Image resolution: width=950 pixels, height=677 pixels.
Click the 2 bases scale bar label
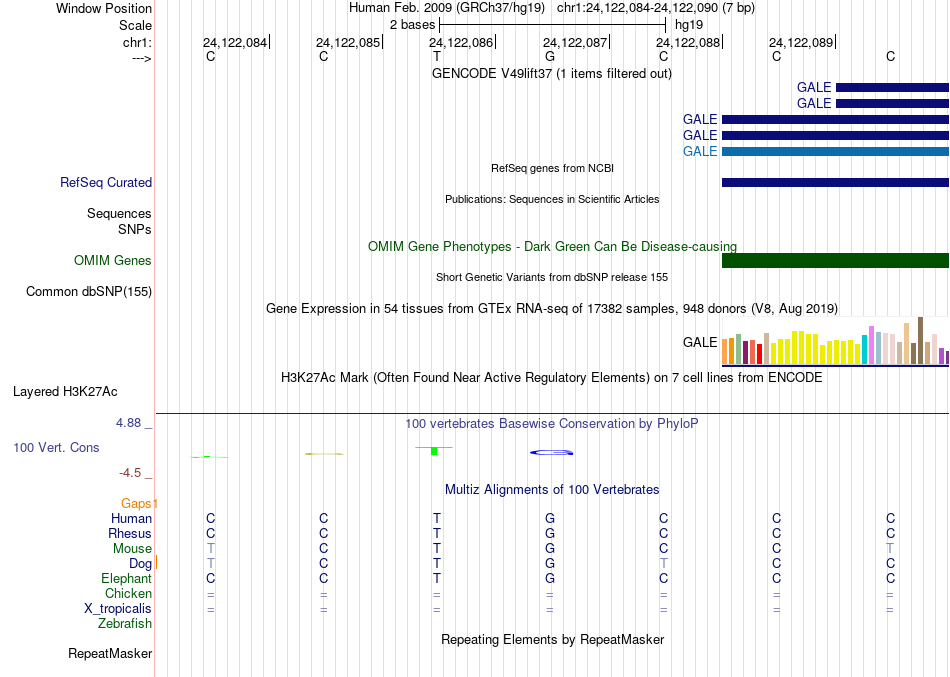pyautogui.click(x=413, y=25)
